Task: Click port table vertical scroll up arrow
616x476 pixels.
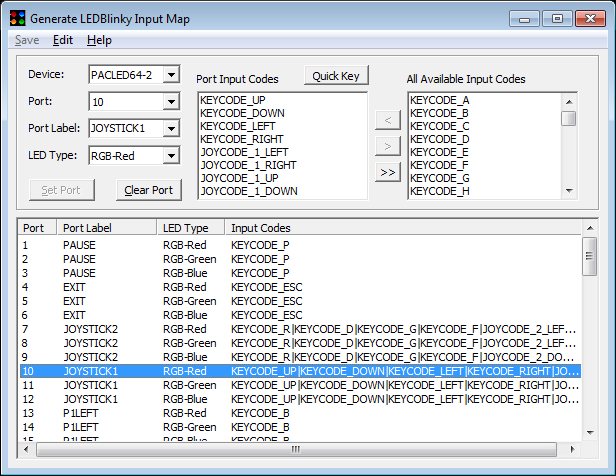Action: point(590,228)
